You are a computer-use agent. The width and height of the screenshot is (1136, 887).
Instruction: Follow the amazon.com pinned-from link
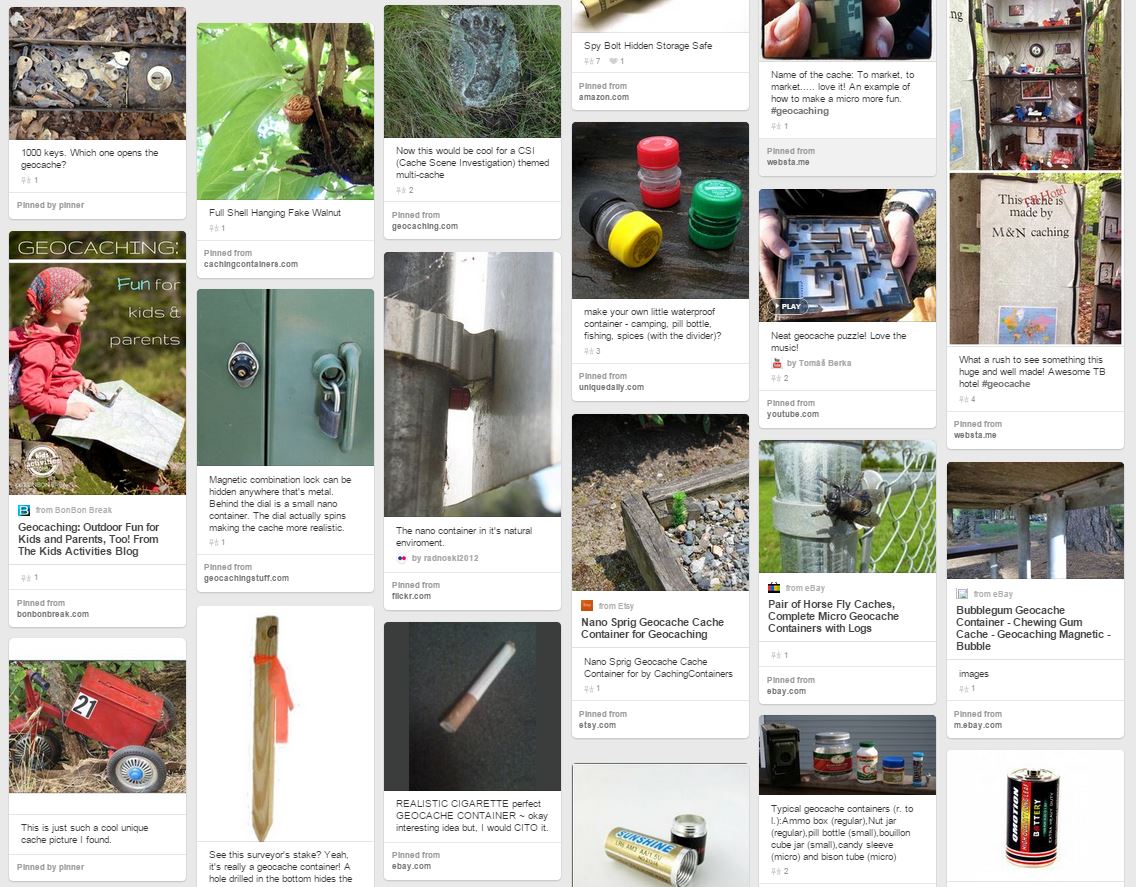point(604,97)
